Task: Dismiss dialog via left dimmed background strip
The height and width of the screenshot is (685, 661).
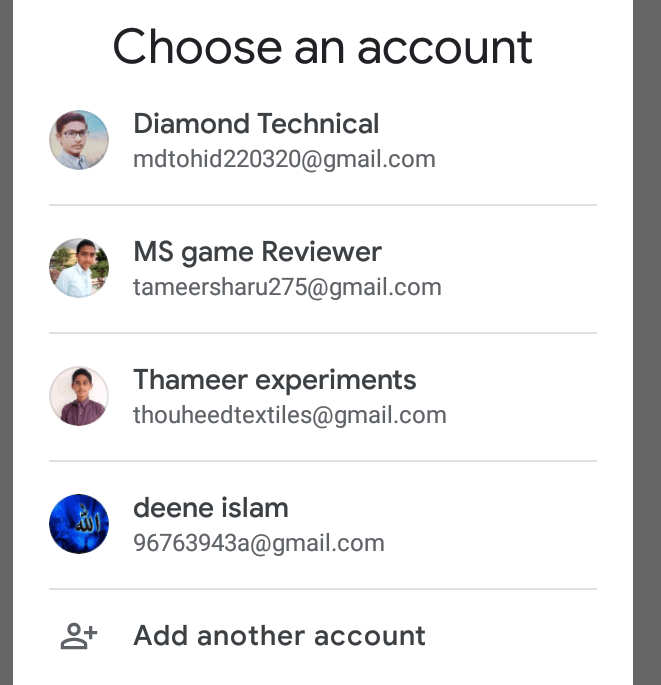Action: pos(5,340)
